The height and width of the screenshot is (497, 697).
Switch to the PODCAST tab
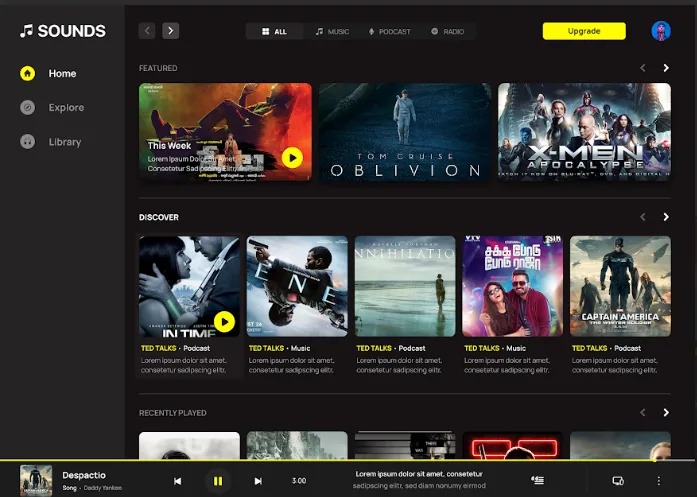point(390,32)
